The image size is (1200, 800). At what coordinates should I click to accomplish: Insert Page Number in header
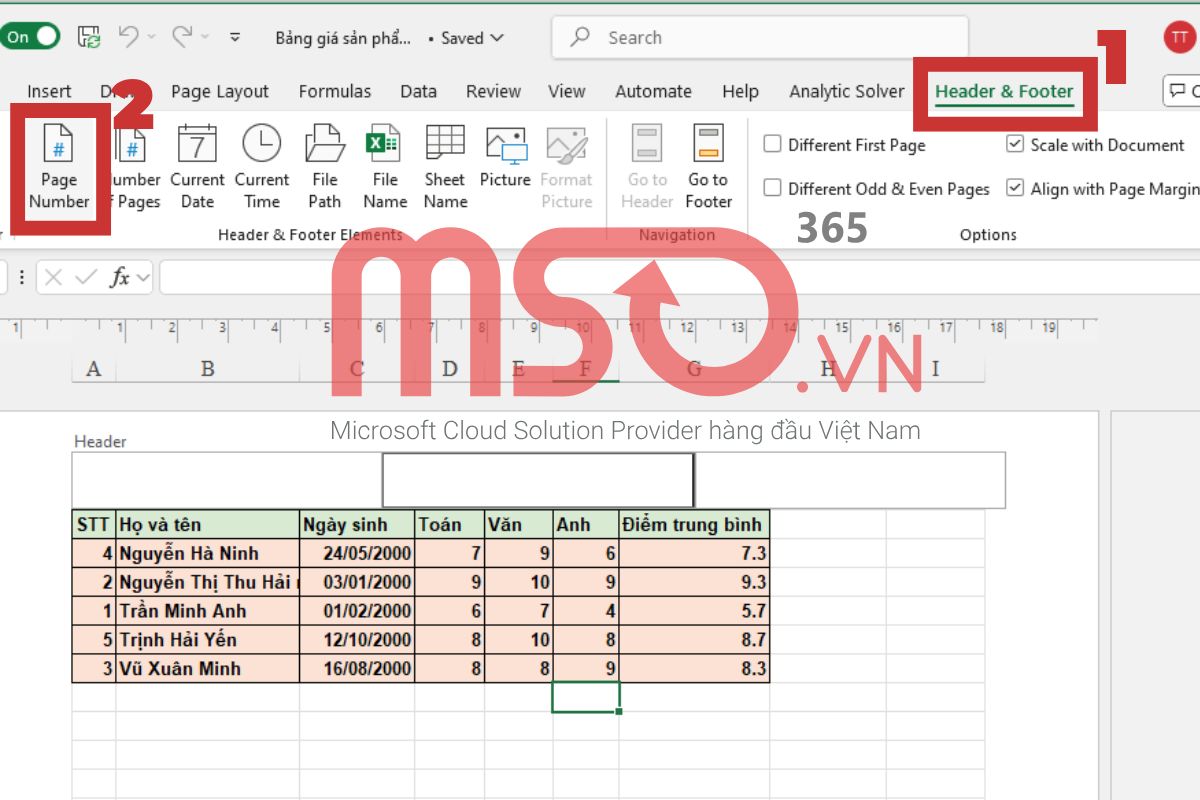tap(58, 168)
